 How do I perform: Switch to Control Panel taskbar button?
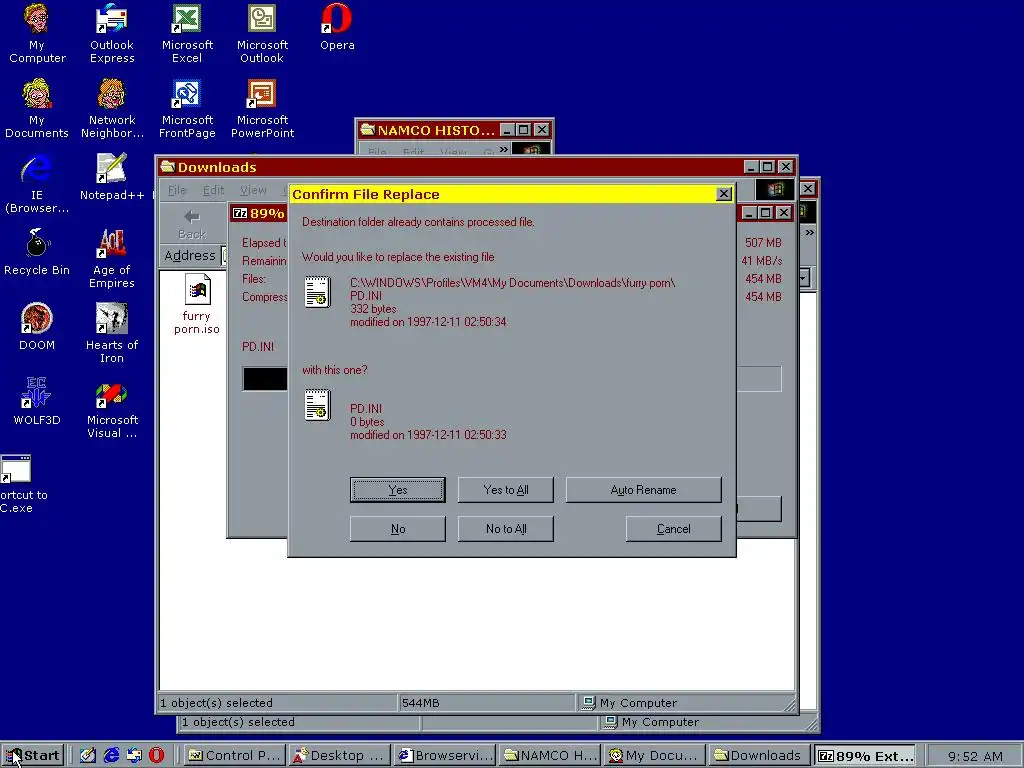coord(234,756)
